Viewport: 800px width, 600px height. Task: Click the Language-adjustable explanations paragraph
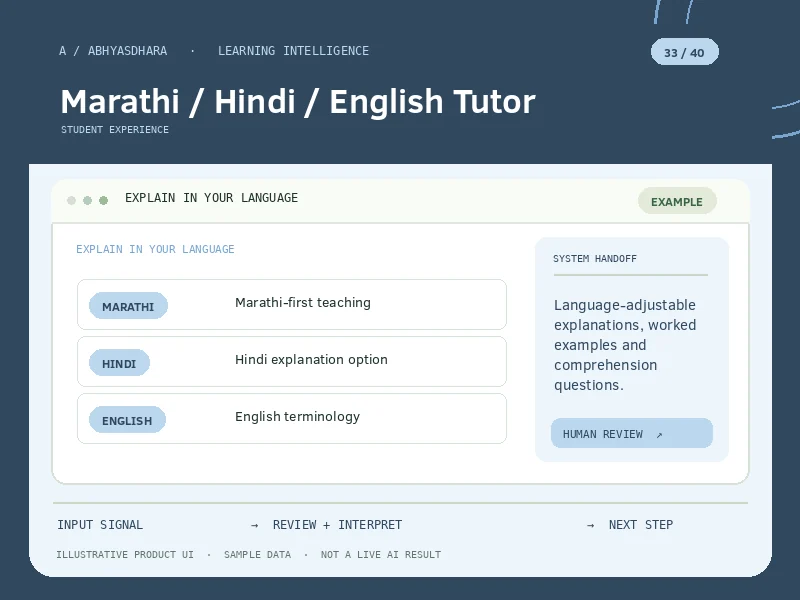(625, 345)
